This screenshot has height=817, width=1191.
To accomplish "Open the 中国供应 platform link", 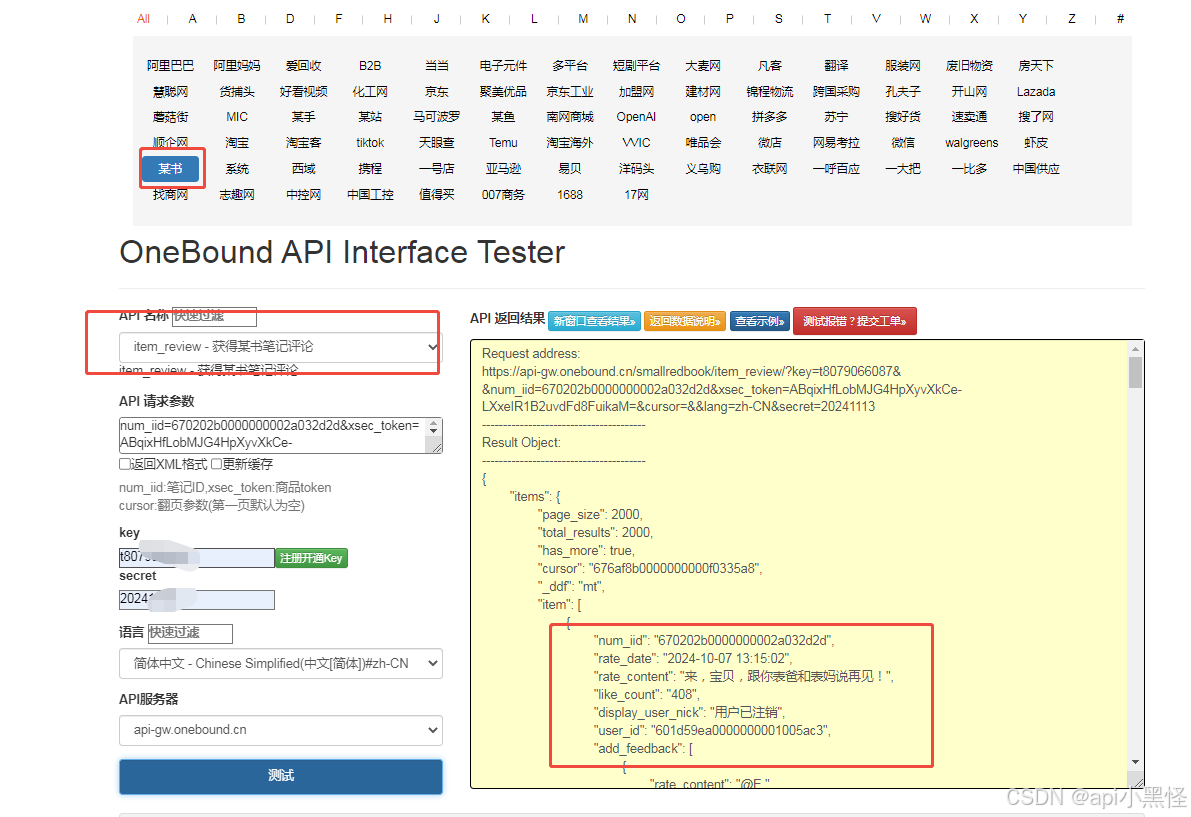I will click(x=1036, y=169).
